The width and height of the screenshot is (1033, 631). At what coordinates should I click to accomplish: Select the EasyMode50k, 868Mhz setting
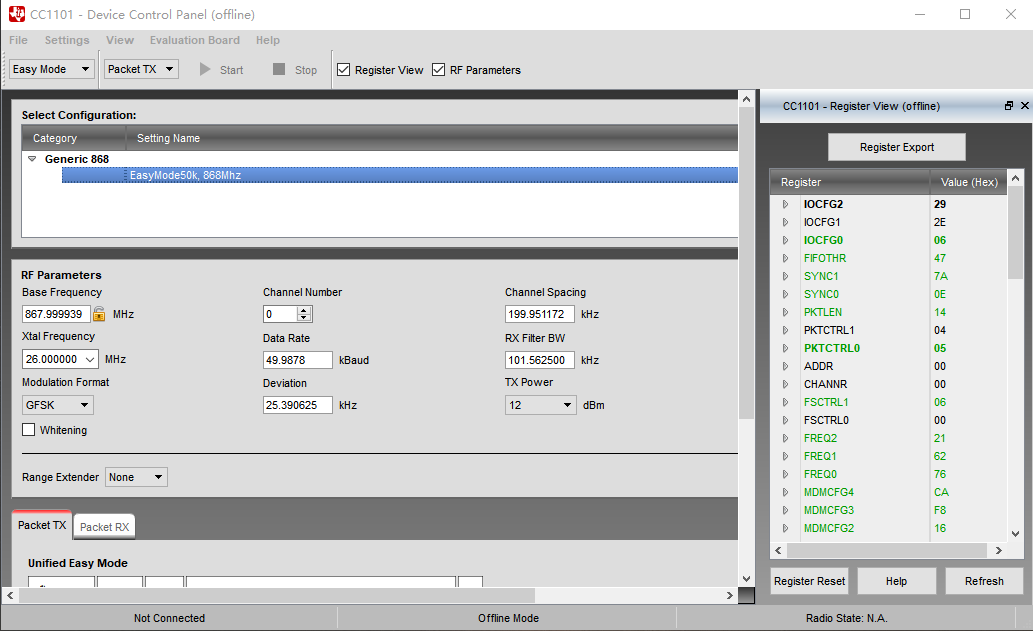pos(400,175)
